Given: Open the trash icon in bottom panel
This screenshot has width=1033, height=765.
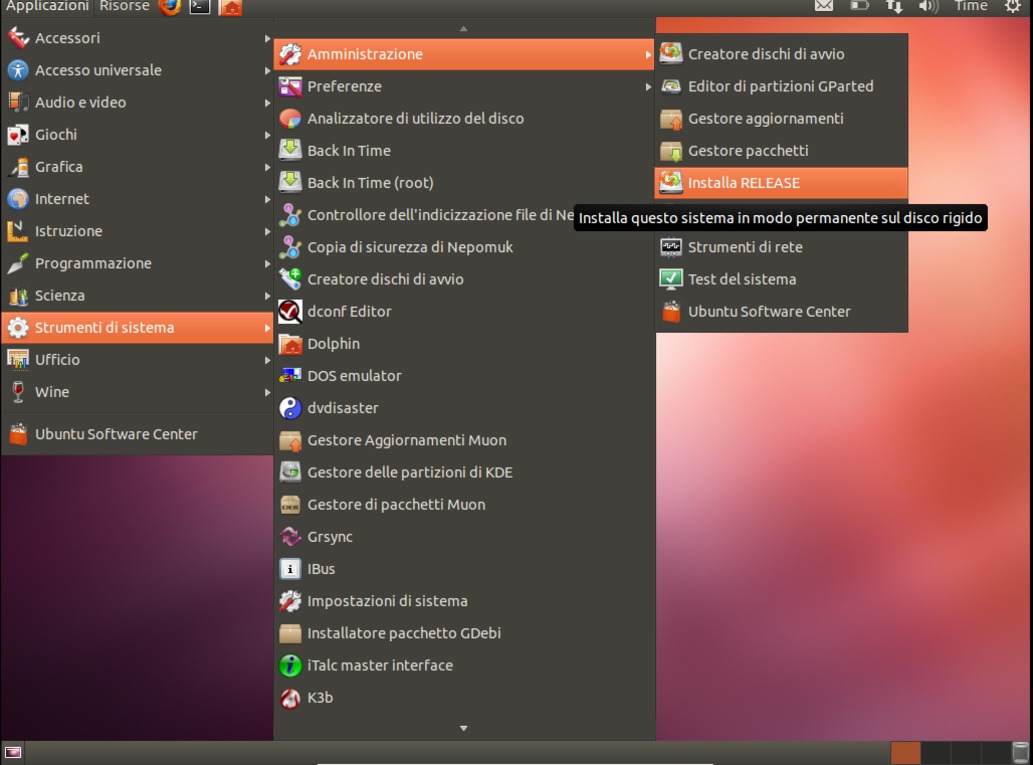Looking at the screenshot, I should [x=1020, y=752].
